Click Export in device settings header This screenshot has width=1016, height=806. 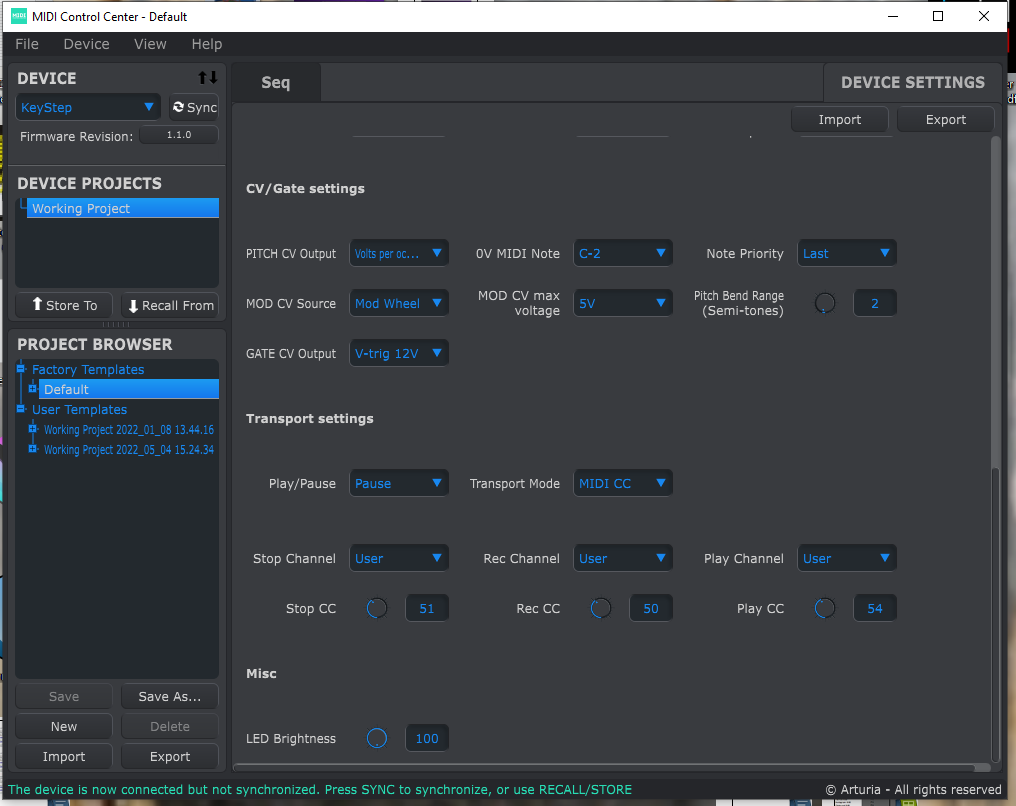[945, 120]
